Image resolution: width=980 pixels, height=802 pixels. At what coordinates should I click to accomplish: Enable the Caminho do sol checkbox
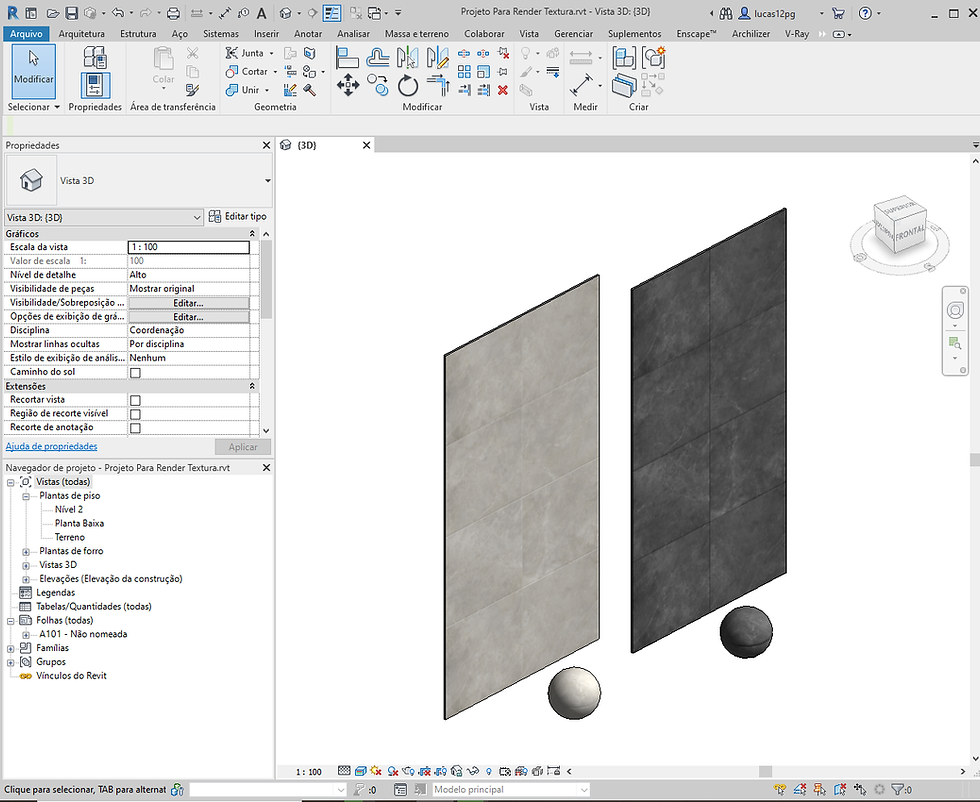click(x=135, y=373)
